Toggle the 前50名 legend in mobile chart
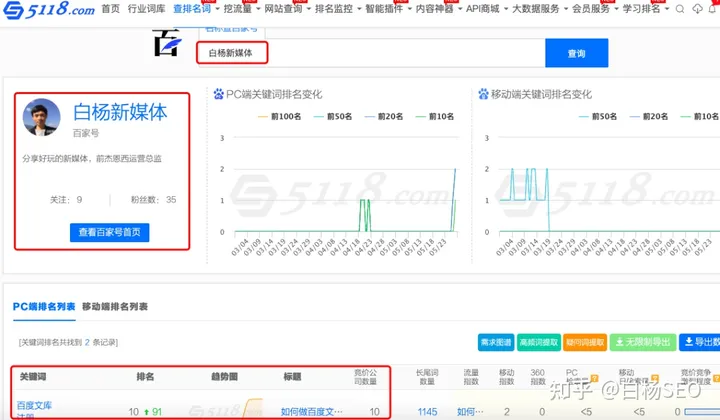Screen dimensions: 720x420 597,117
